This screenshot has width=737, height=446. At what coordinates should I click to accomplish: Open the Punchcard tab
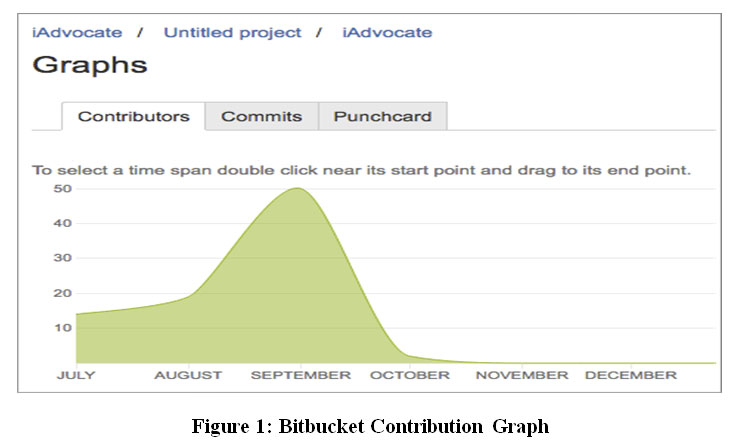[x=382, y=116]
